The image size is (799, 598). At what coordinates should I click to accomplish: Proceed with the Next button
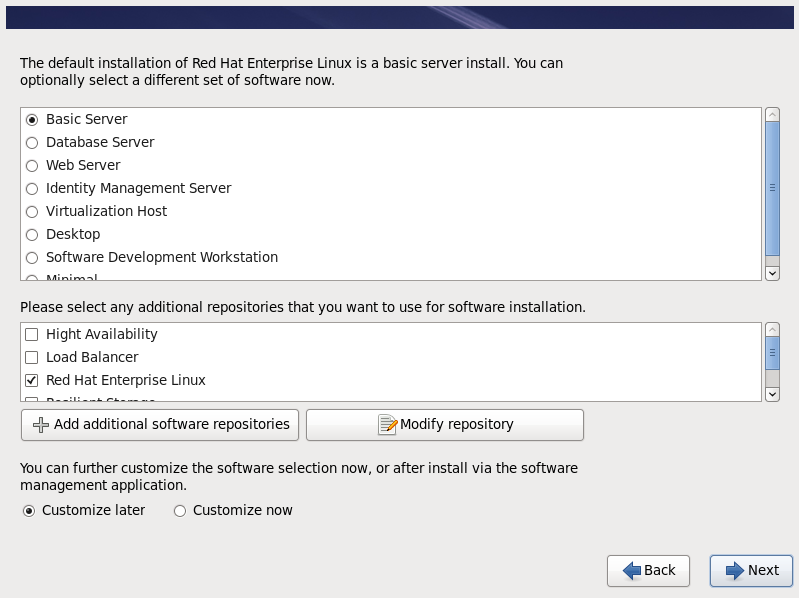[751, 570]
